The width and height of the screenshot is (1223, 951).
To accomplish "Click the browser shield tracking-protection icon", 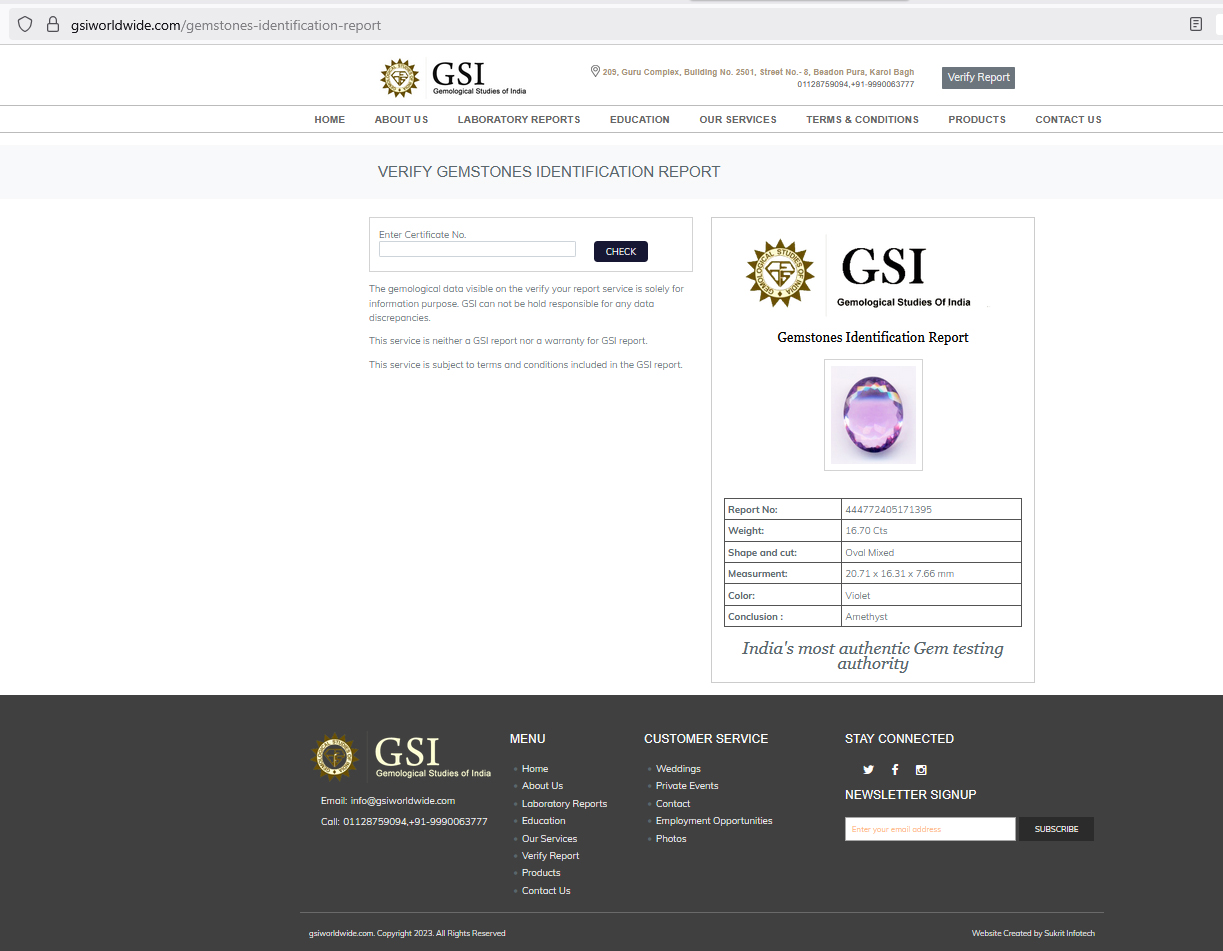I will (25, 25).
